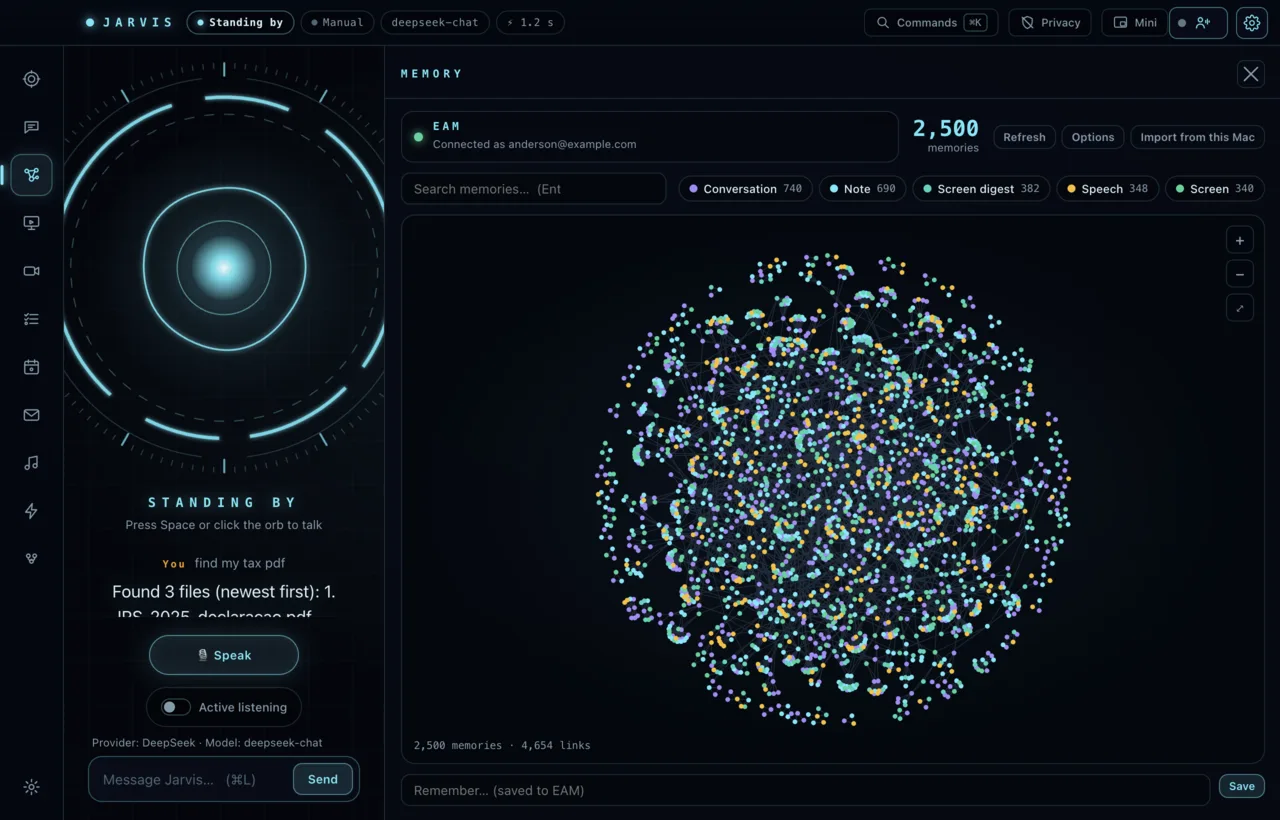Image resolution: width=1280 pixels, height=820 pixels.
Task: Toggle the Note 690 filter chip
Action: [x=863, y=189]
